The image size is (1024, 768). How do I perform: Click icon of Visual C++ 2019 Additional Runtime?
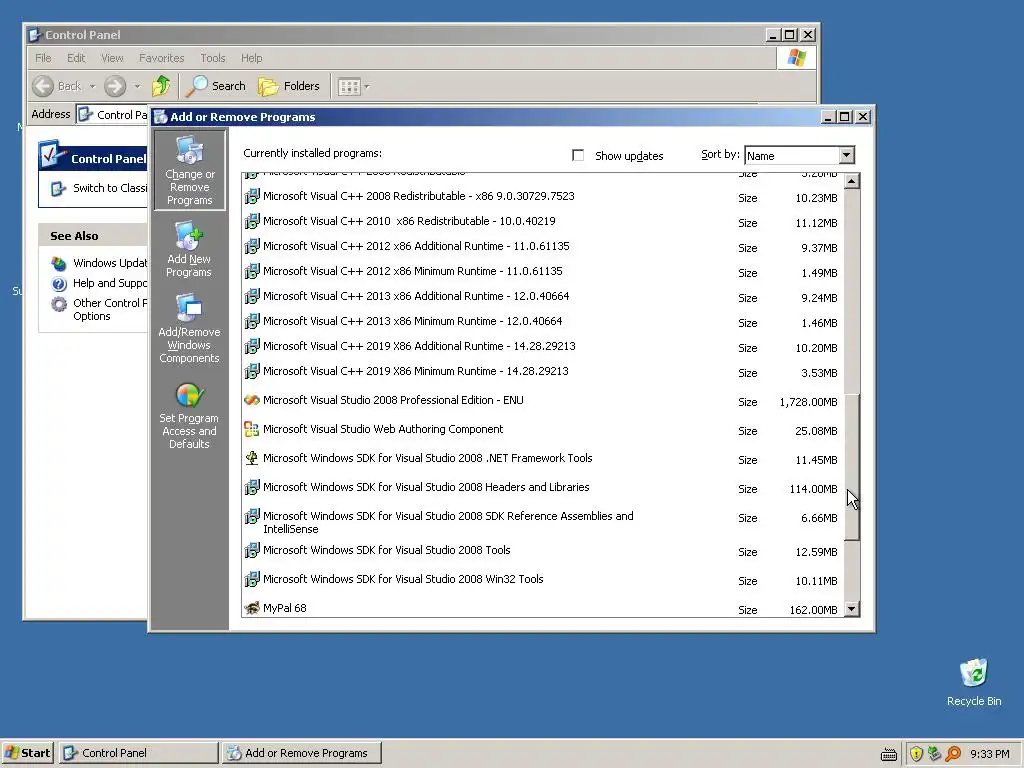[251, 346]
